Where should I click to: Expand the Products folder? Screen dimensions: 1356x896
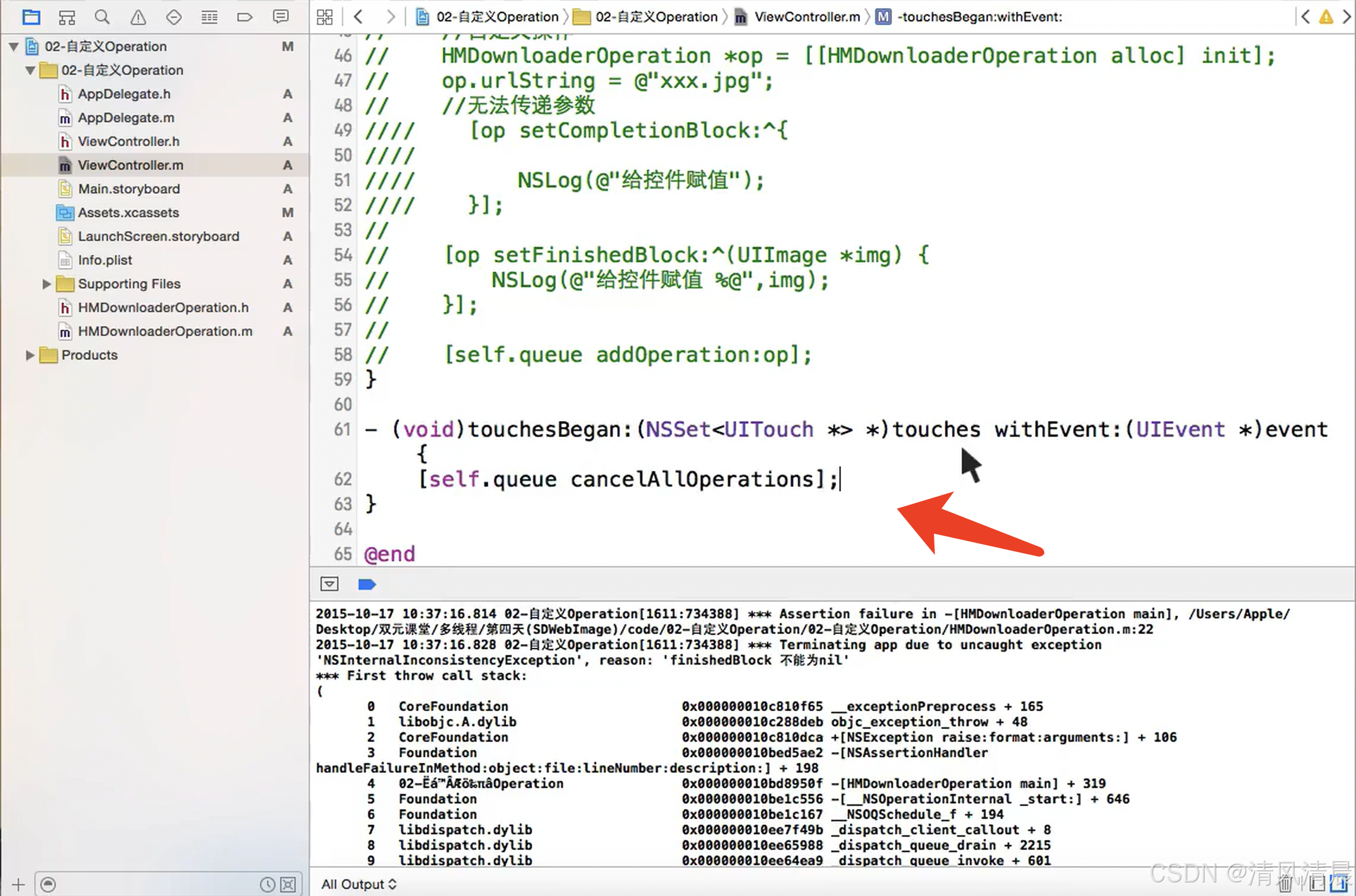(x=30, y=355)
